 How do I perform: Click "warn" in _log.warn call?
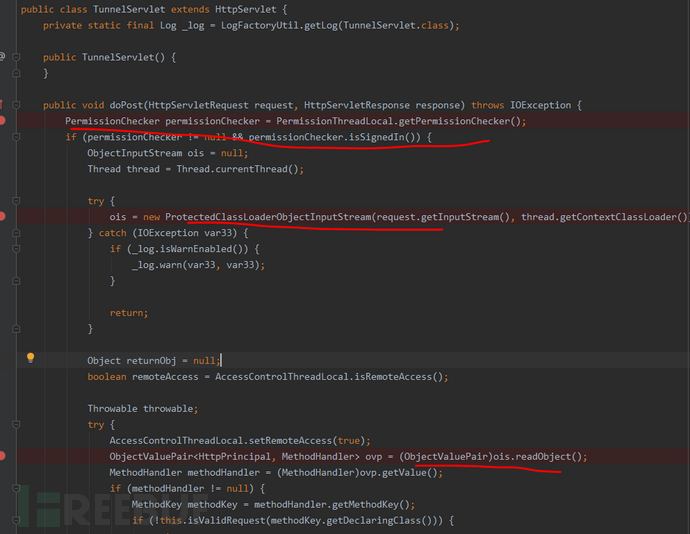[171, 265]
